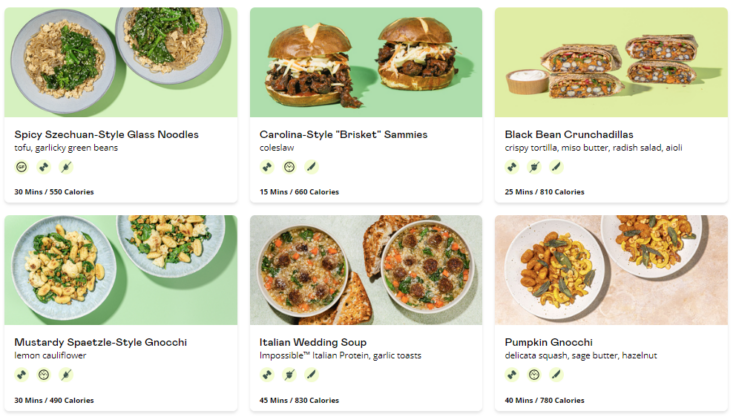Click the clock icon on Mustardy Spaetzle-Style Gnocchi
The image size is (733, 417).
tap(44, 374)
